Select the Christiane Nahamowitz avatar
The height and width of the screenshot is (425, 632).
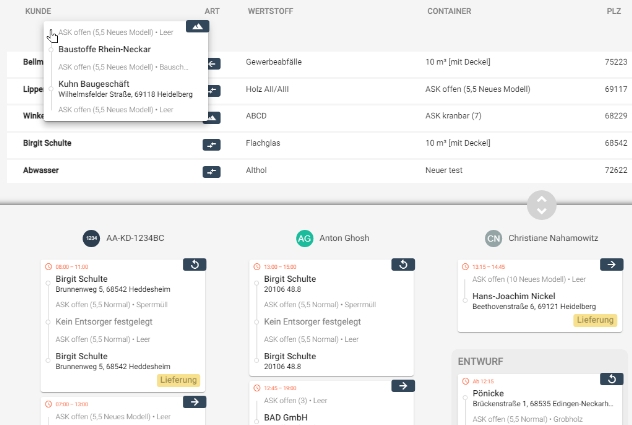[493, 239]
